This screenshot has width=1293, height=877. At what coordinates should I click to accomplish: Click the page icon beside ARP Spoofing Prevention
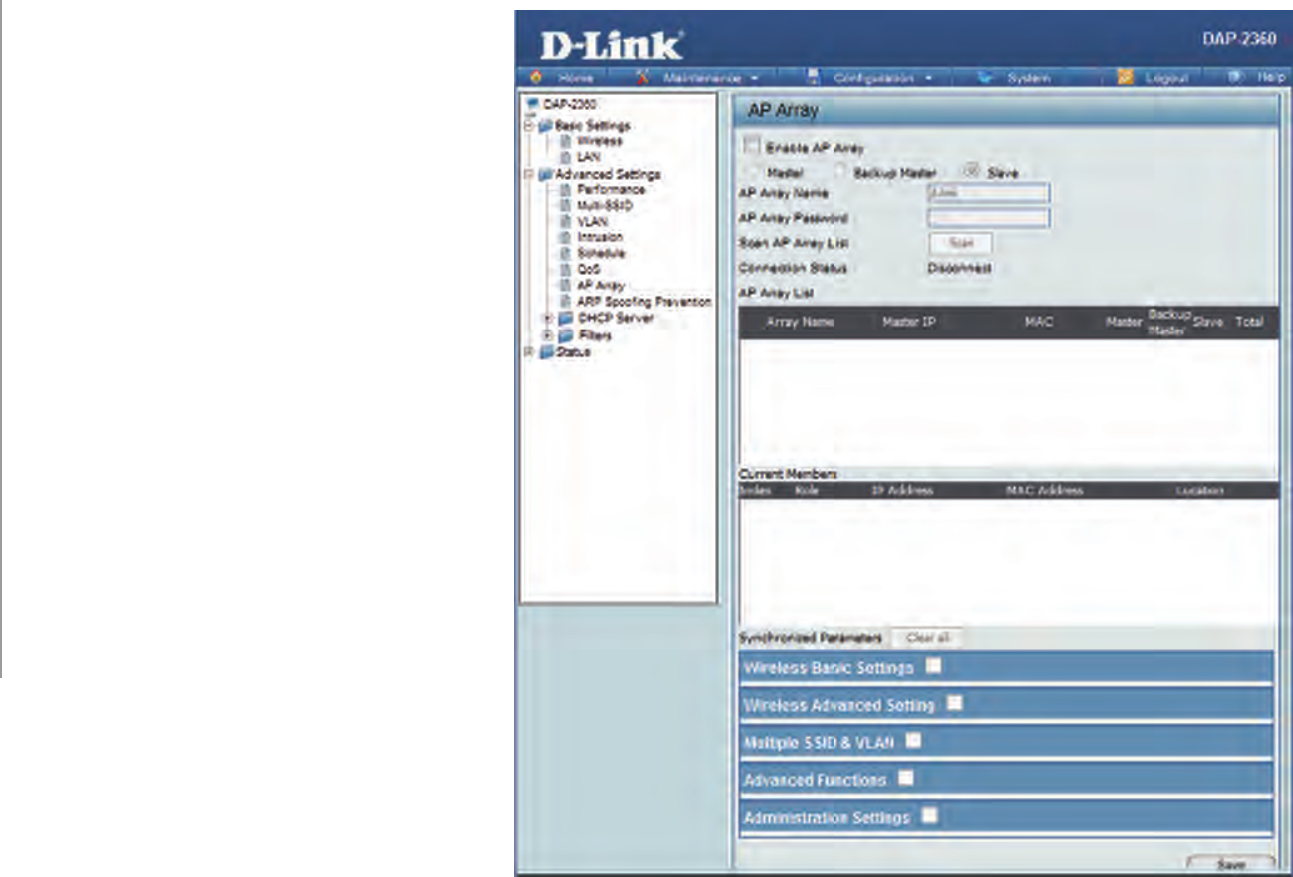point(565,302)
